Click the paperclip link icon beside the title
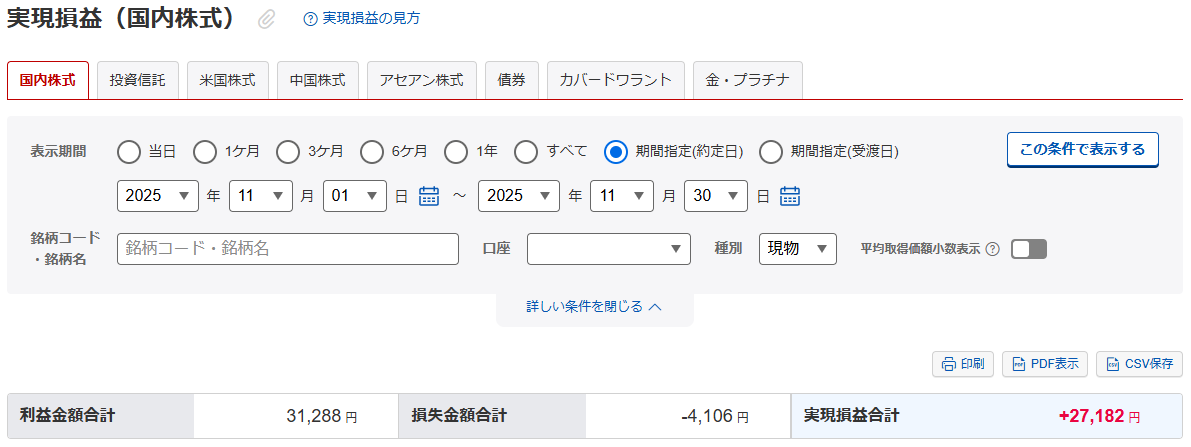 pyautogui.click(x=266, y=19)
